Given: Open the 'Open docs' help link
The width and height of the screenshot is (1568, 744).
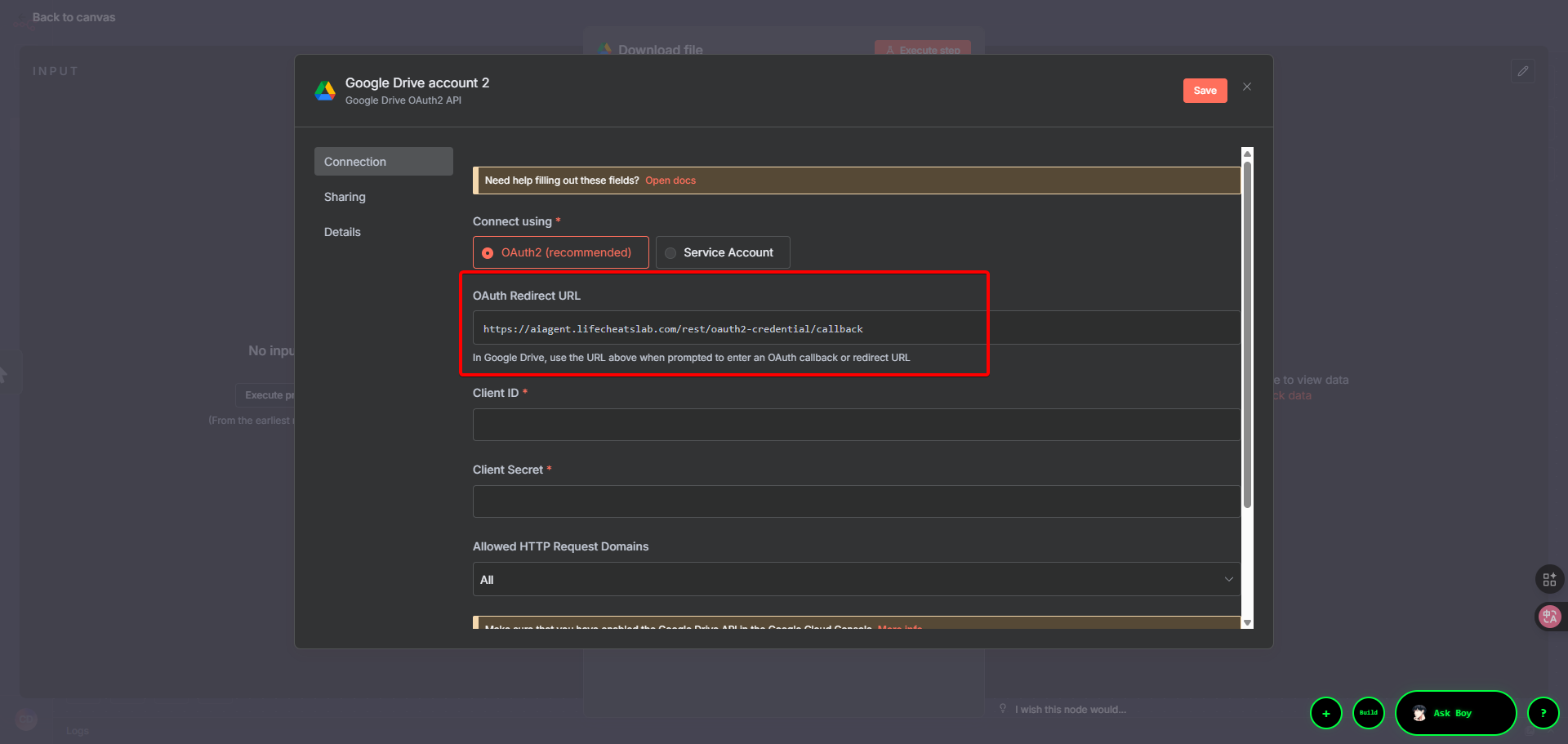Looking at the screenshot, I should (670, 180).
